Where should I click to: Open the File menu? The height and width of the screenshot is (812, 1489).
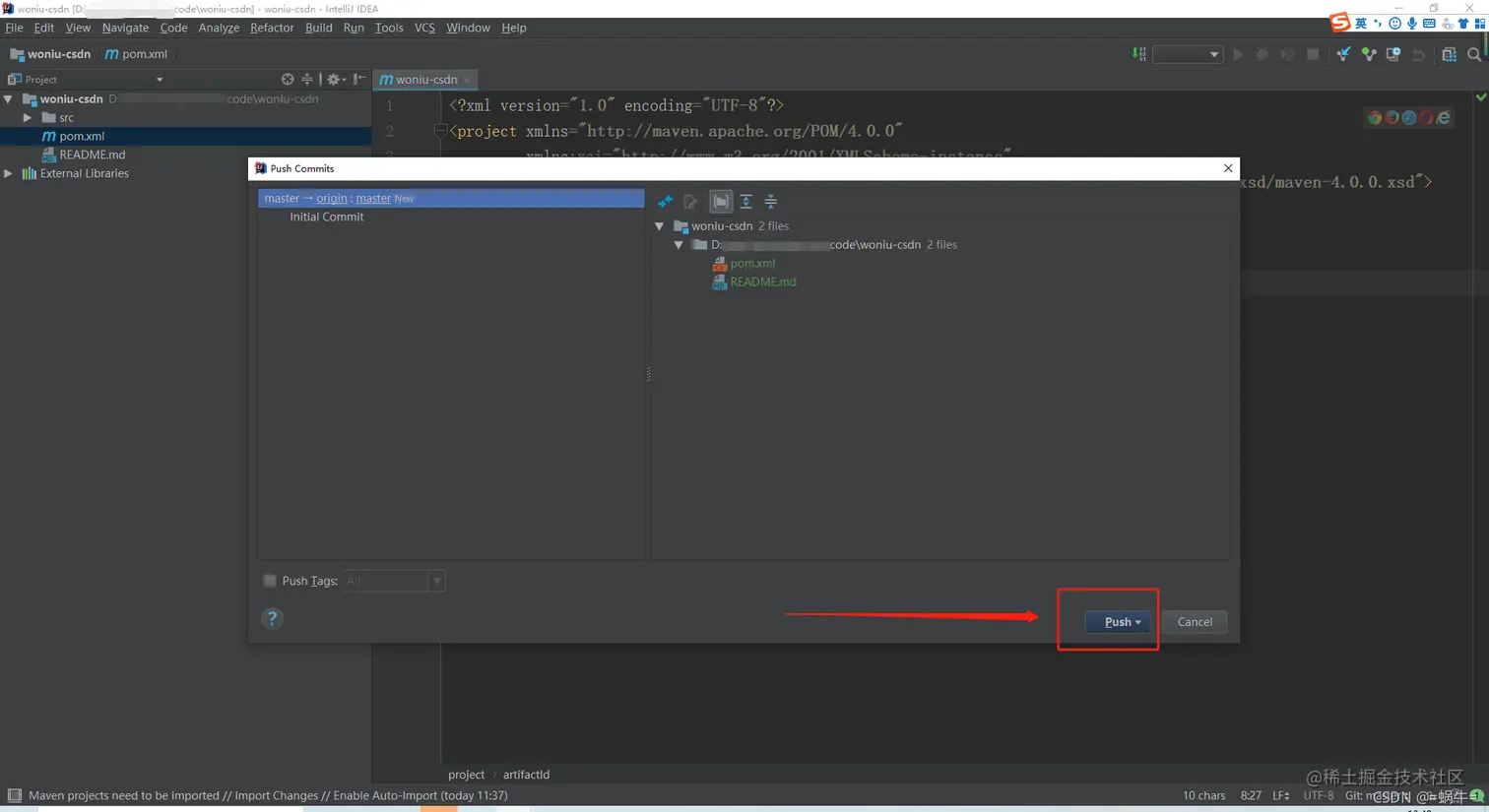point(14,28)
